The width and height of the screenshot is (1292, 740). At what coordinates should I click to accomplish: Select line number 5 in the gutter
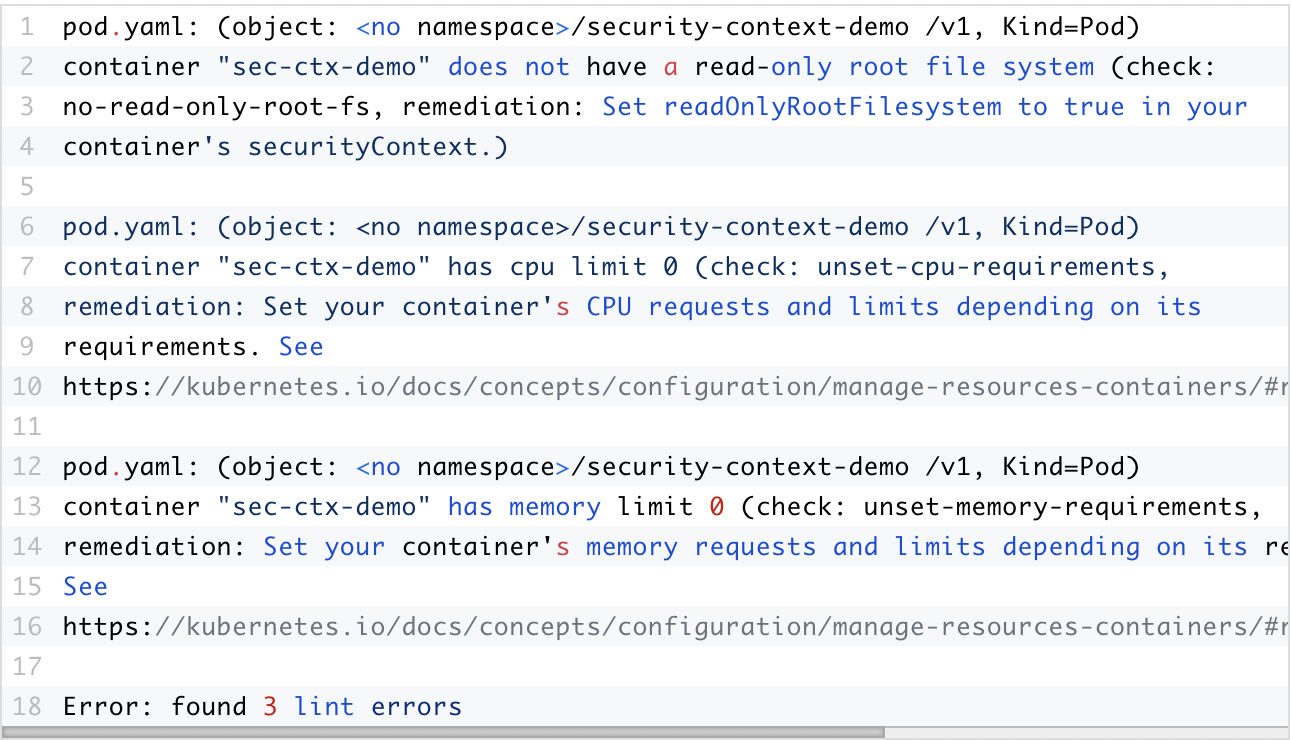point(26,187)
